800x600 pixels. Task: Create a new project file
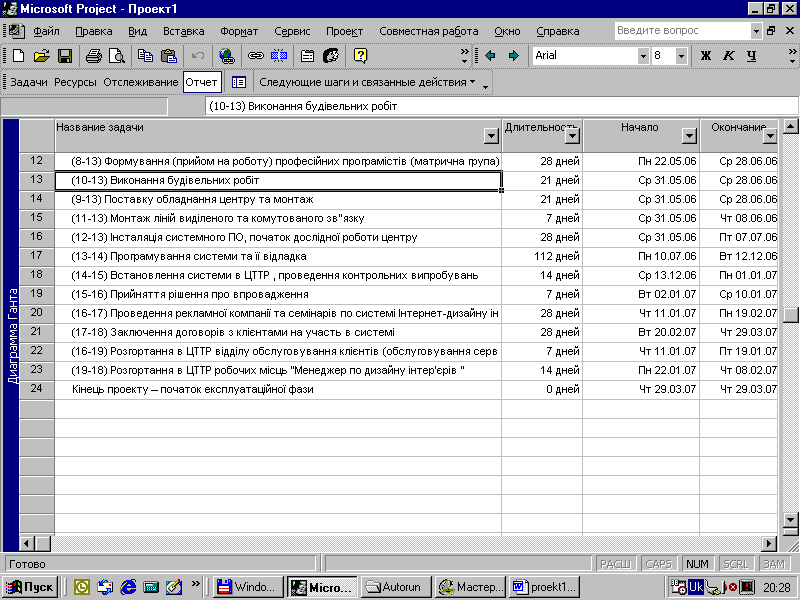coord(18,56)
